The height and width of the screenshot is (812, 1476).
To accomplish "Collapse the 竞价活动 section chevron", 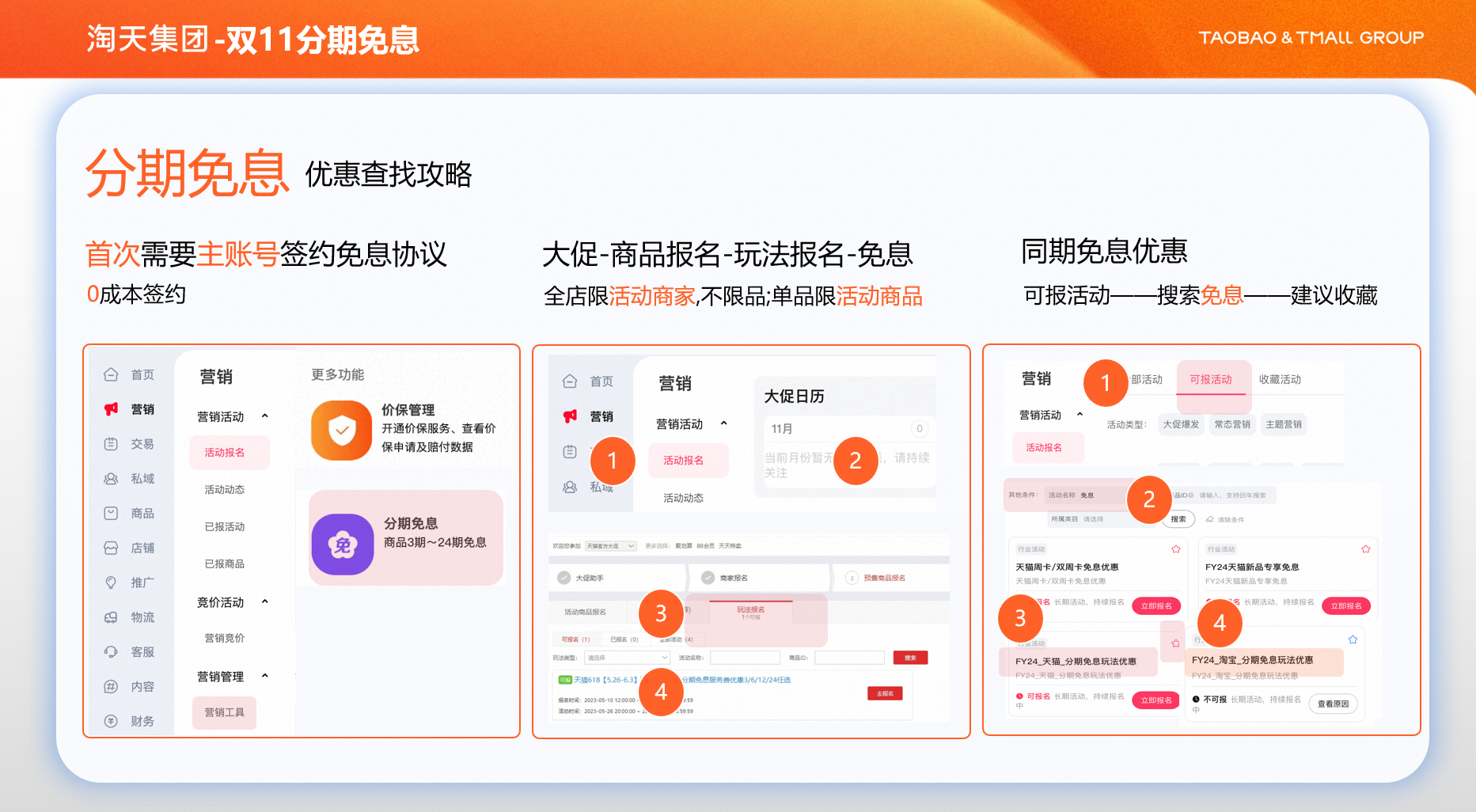I will point(265,602).
